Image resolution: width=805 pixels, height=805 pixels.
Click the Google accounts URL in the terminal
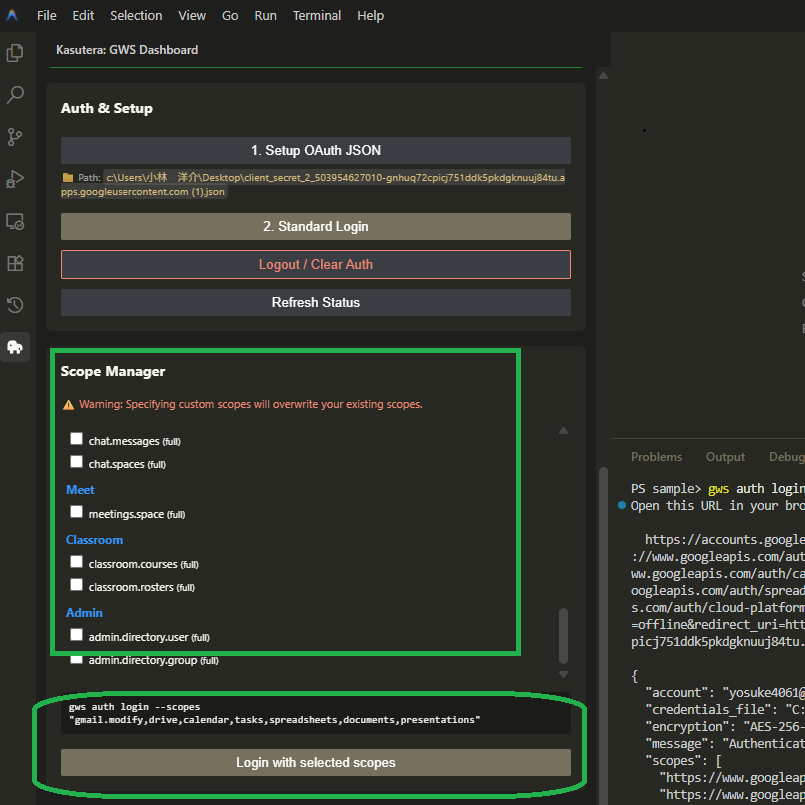(723, 538)
